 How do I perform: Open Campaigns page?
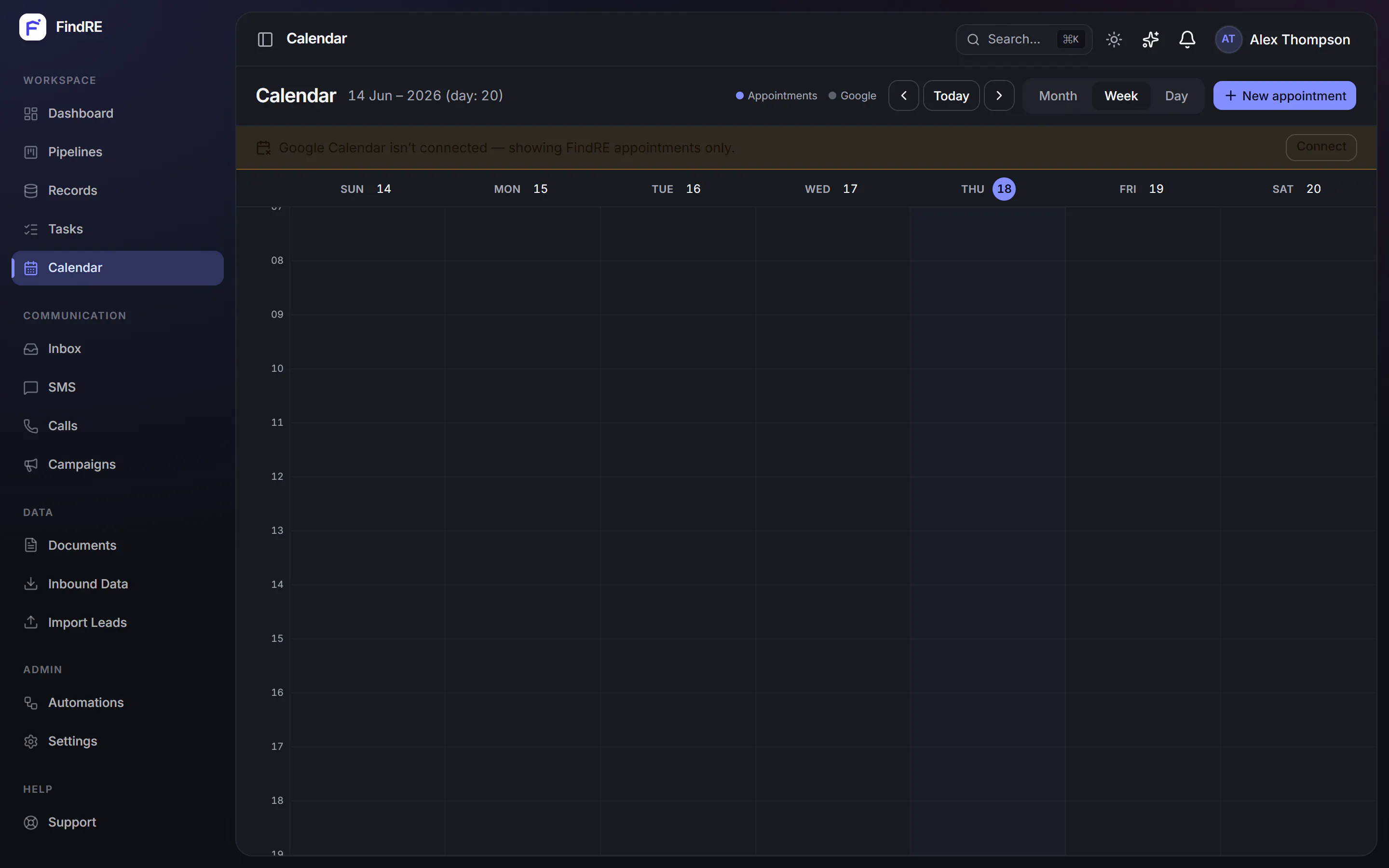click(x=118, y=464)
